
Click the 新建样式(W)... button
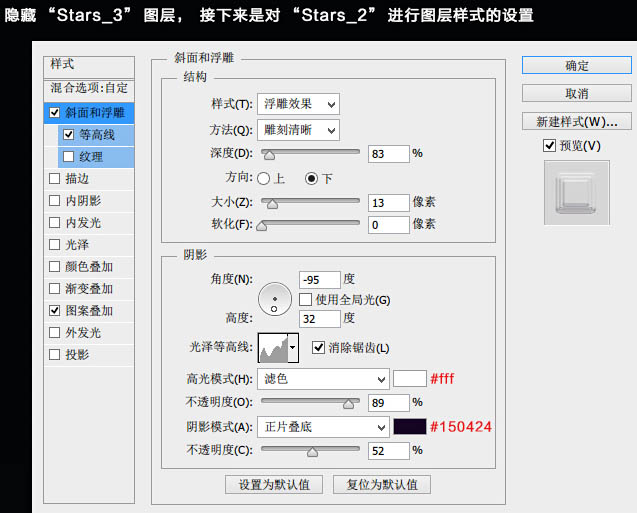pos(576,121)
